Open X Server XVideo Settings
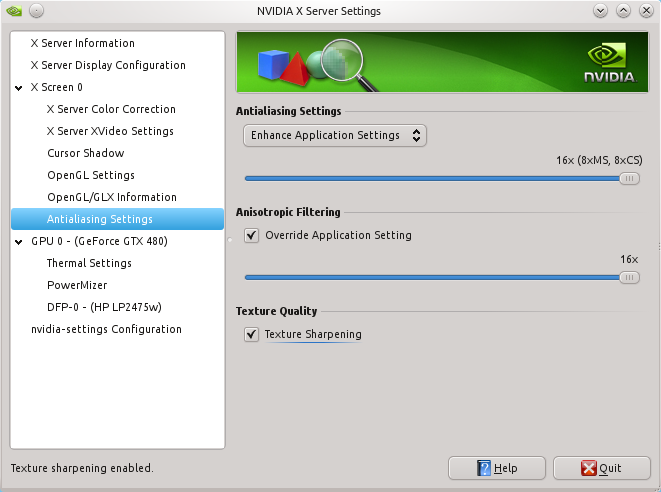The width and height of the screenshot is (661, 492). click(x=110, y=131)
